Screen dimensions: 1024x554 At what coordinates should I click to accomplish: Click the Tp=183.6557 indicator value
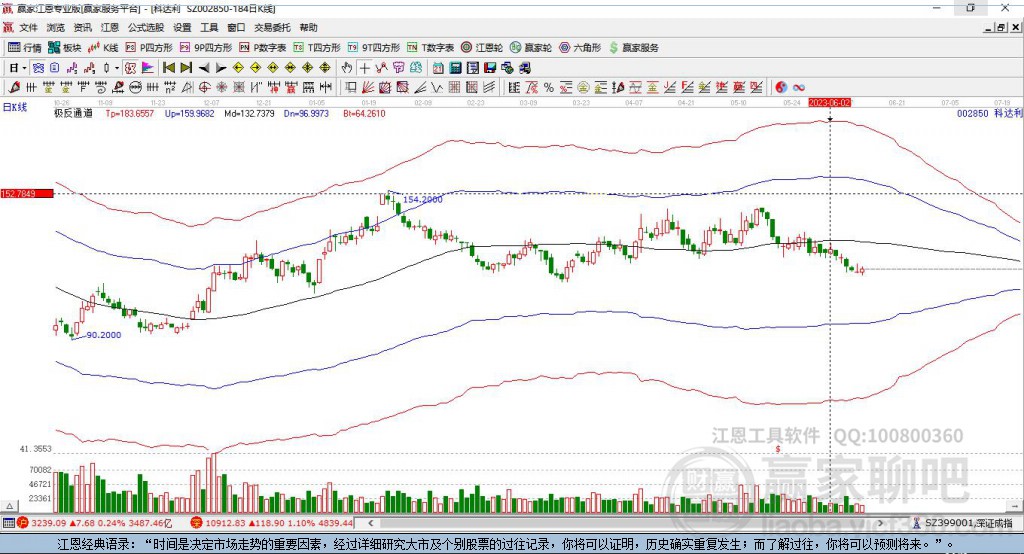[130, 113]
